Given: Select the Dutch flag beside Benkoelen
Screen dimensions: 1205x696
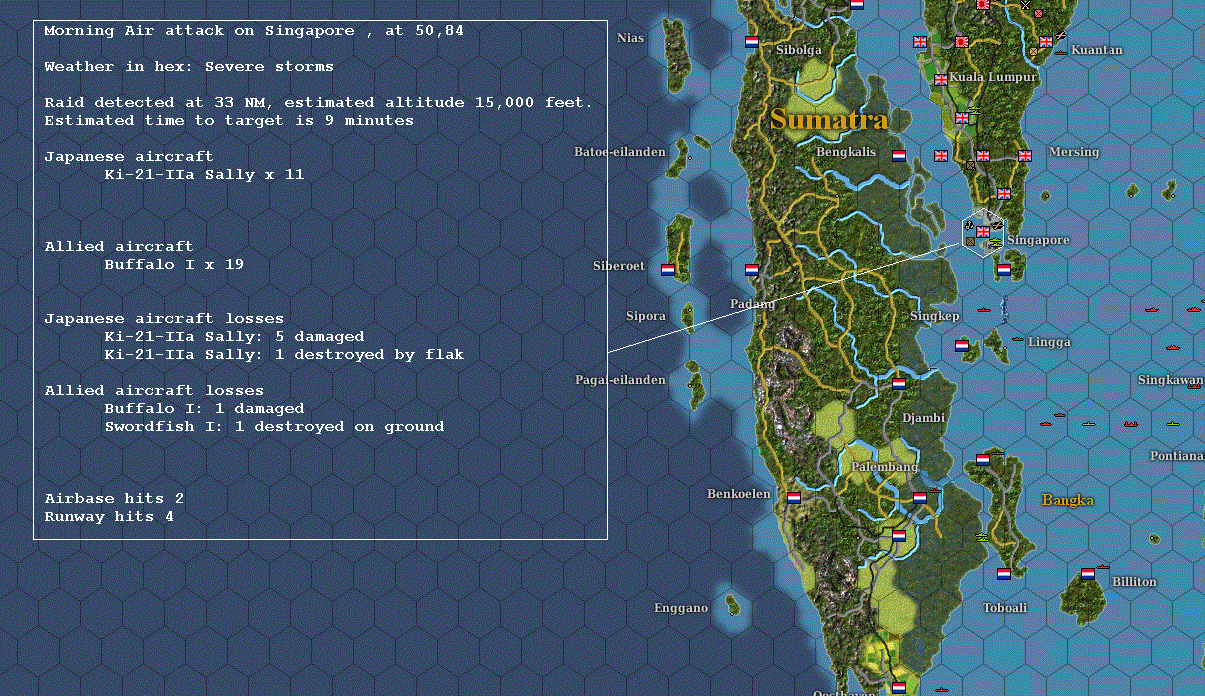Looking at the screenshot, I should coord(793,497).
